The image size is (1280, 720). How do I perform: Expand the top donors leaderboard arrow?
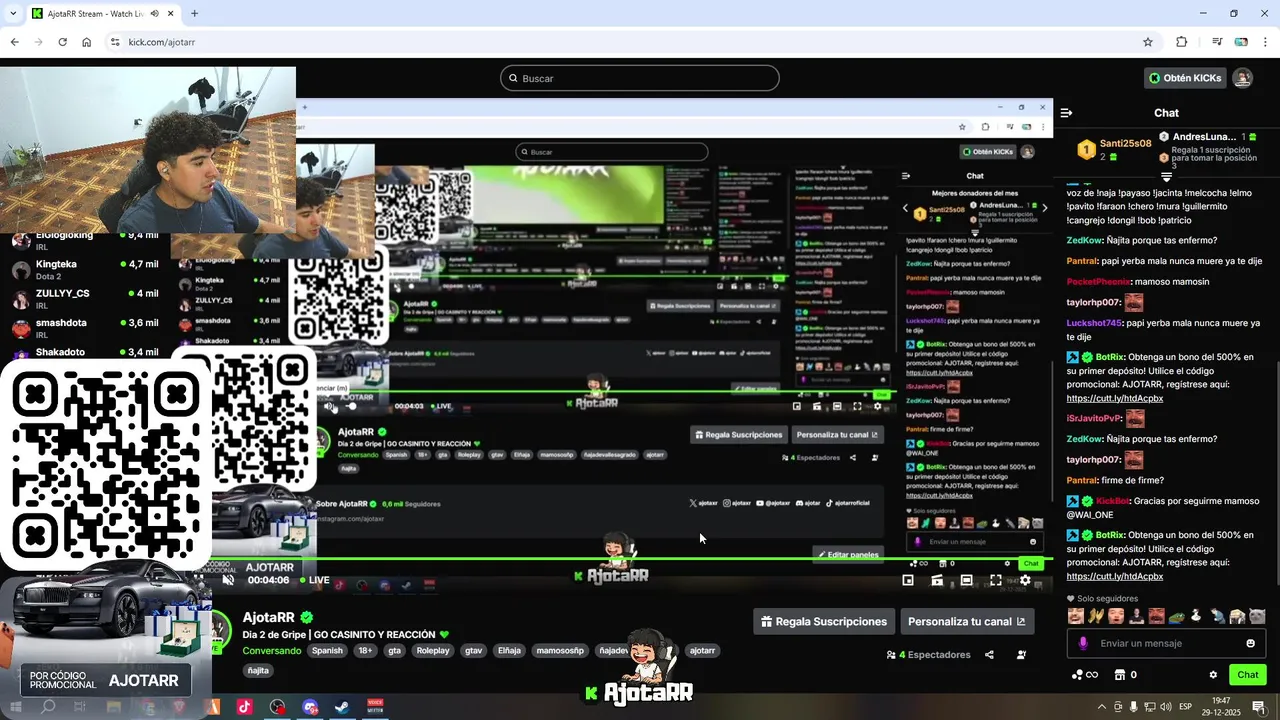1166,177
